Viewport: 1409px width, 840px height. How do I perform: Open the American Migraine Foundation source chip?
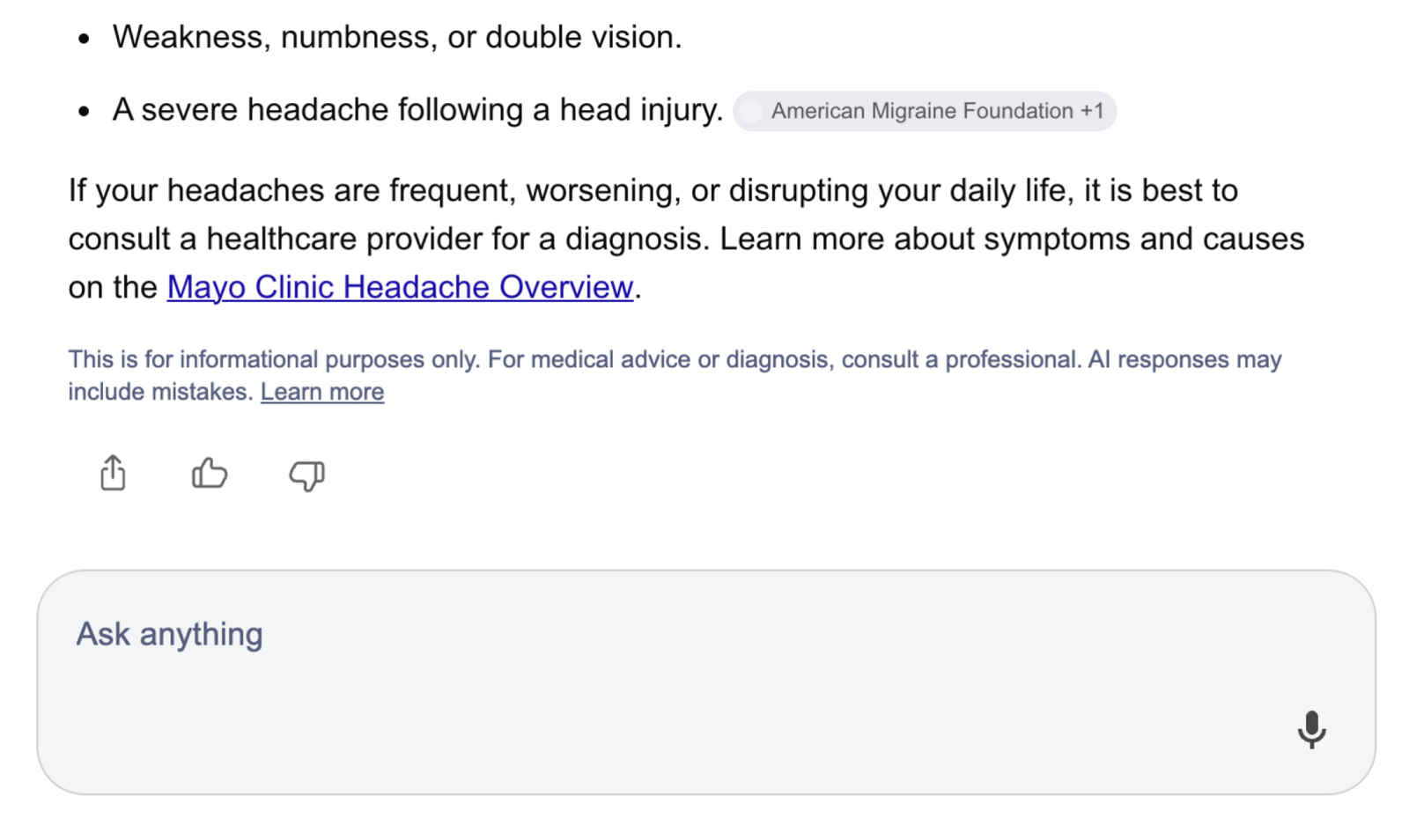(x=925, y=111)
